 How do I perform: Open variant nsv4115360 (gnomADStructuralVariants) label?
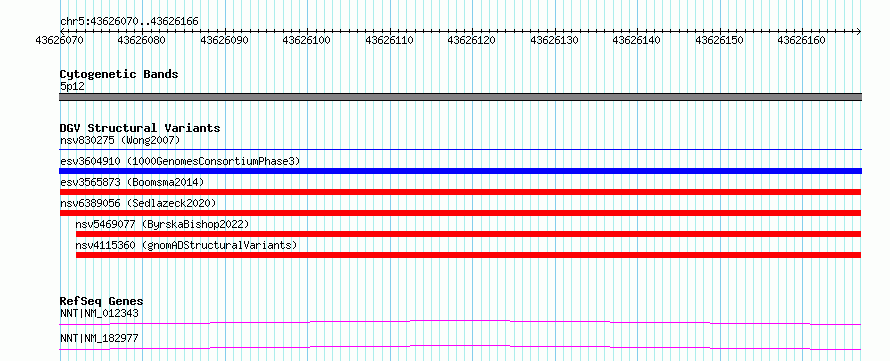click(x=186, y=245)
